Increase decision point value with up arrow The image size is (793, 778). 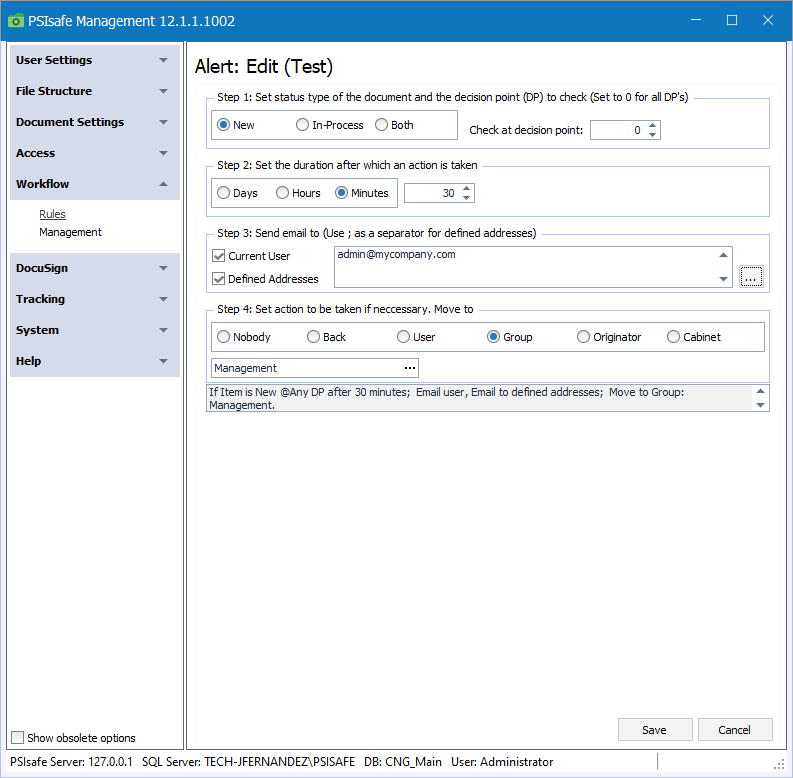(x=652, y=125)
